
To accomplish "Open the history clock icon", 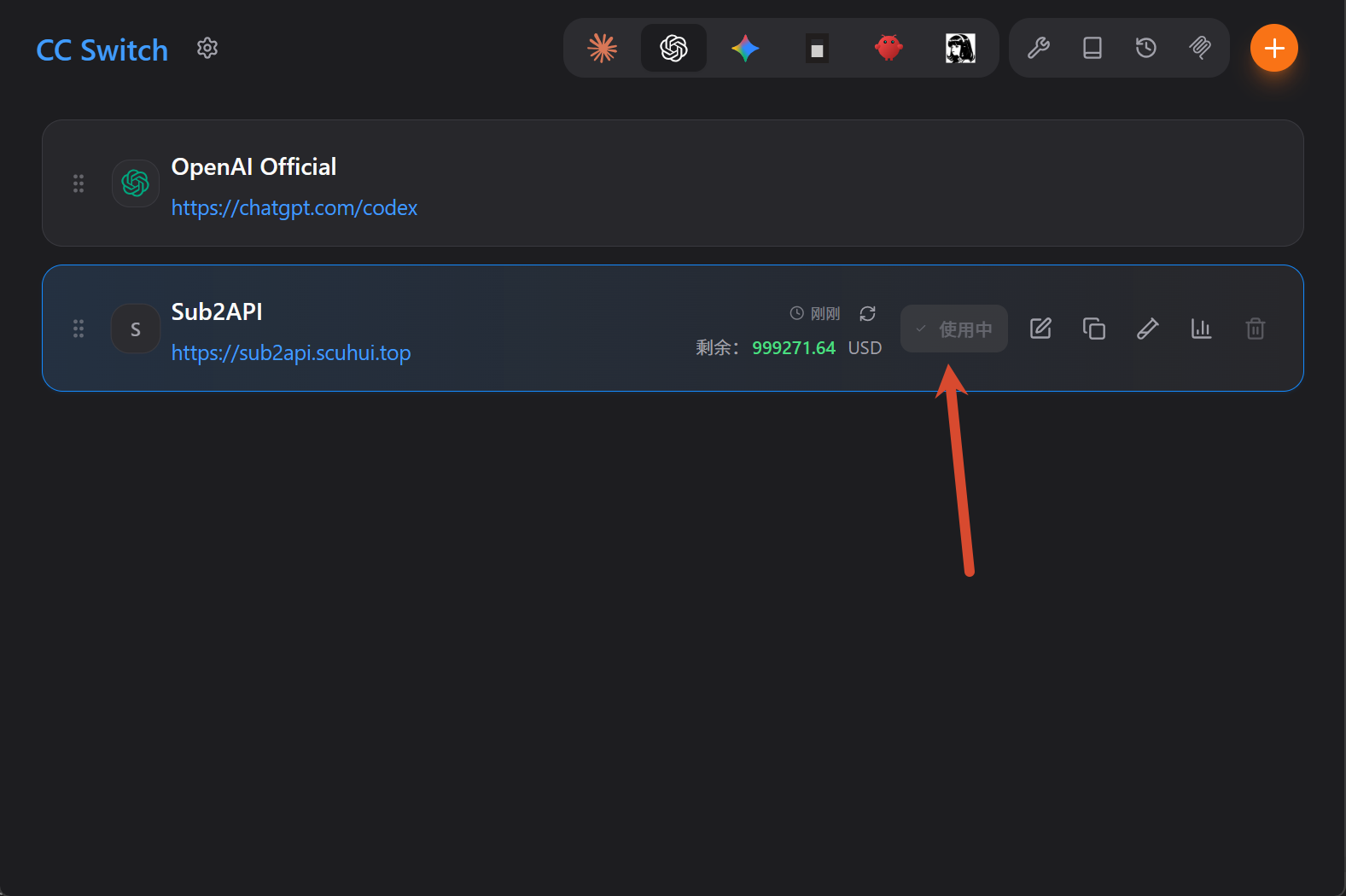I will coord(1146,48).
